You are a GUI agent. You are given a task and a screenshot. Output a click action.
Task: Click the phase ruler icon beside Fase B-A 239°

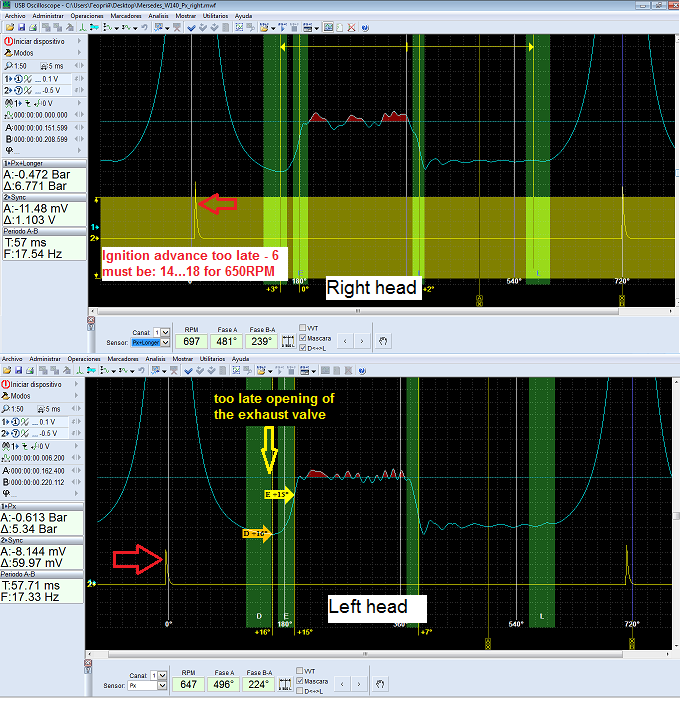point(288,342)
